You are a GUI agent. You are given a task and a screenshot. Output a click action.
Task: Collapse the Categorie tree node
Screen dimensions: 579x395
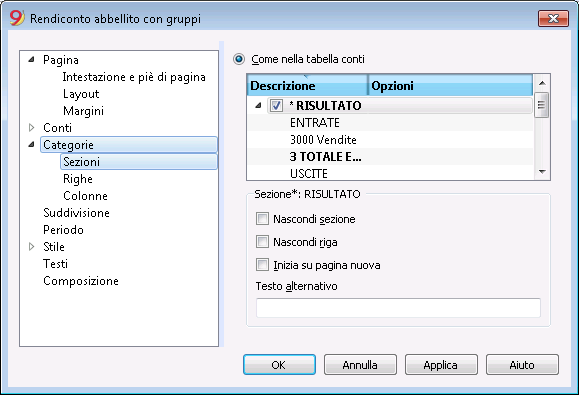(32, 145)
